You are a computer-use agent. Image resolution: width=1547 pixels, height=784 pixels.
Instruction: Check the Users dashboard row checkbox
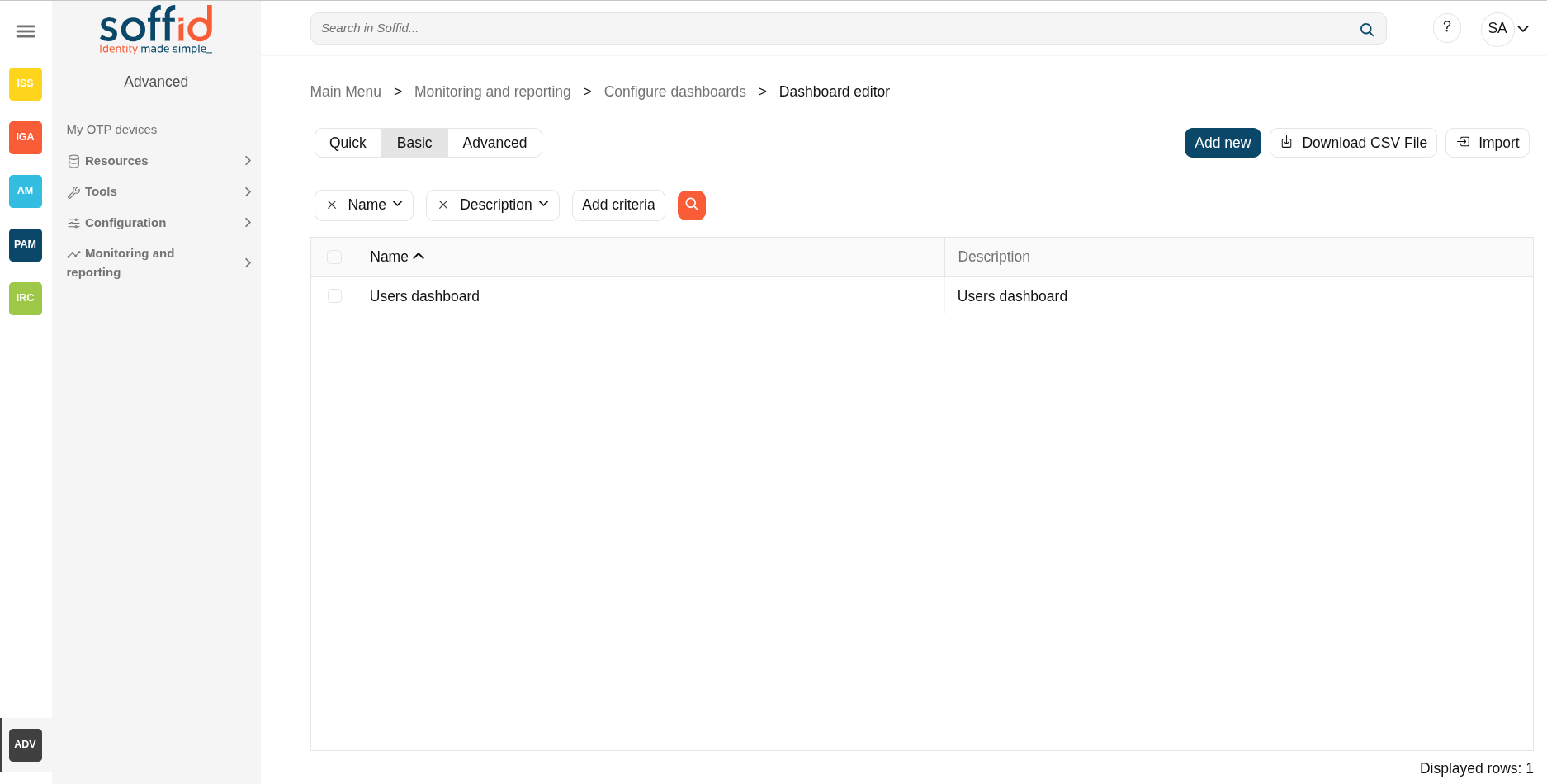point(334,295)
